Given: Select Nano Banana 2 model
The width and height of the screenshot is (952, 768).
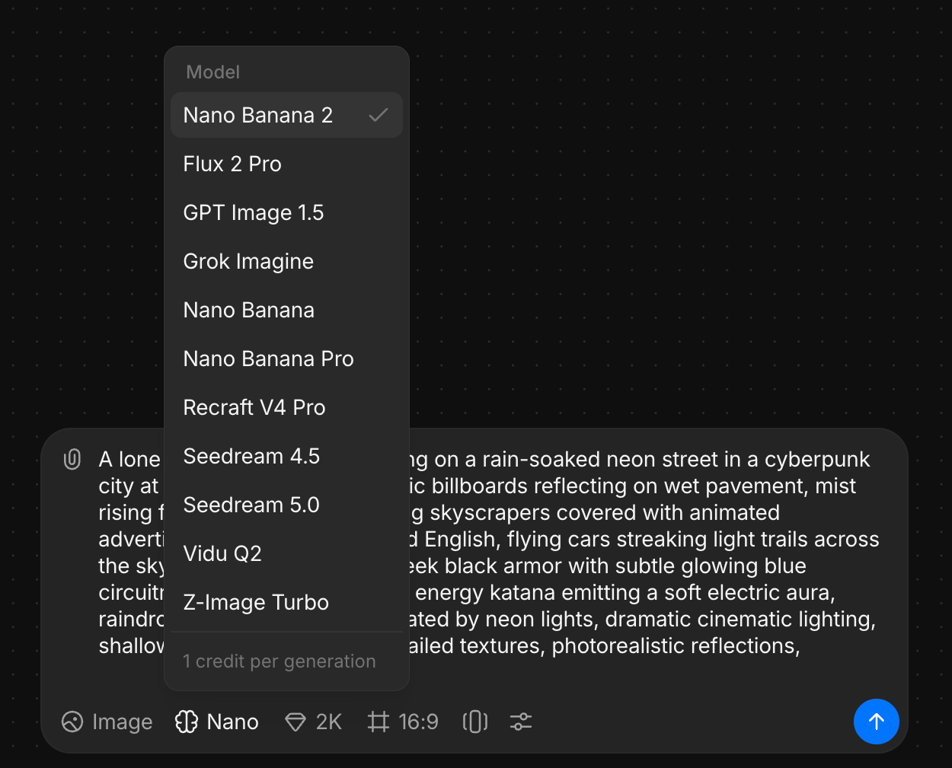Looking at the screenshot, I should point(287,115).
